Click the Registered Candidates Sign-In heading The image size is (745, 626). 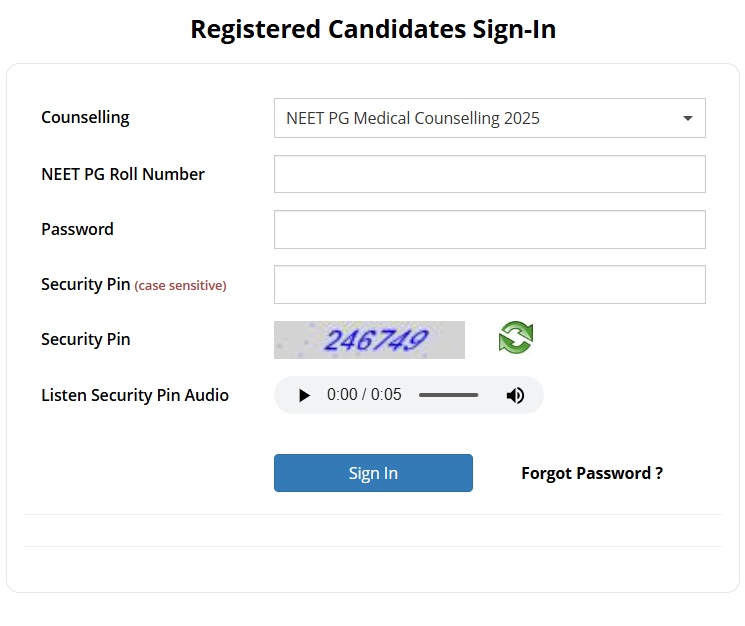tap(373, 29)
